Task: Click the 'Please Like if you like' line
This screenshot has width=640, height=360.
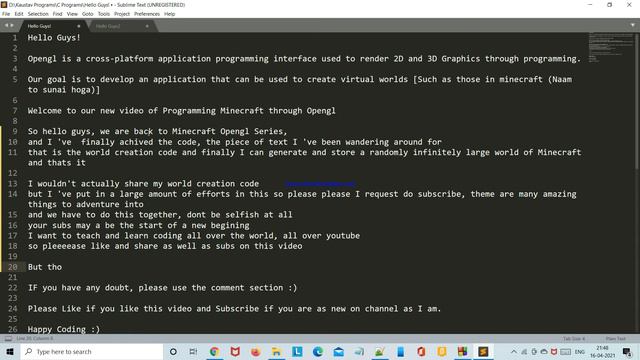Action: 234,309
